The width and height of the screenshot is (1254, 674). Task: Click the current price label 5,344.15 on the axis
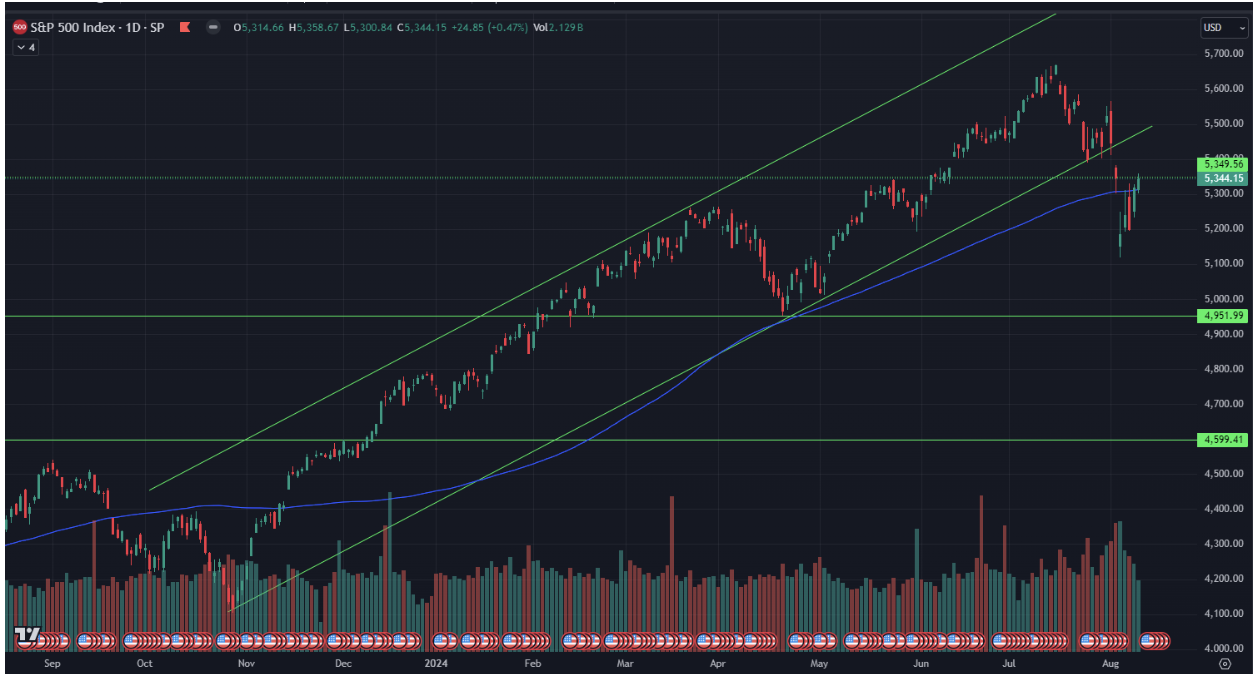1223,178
